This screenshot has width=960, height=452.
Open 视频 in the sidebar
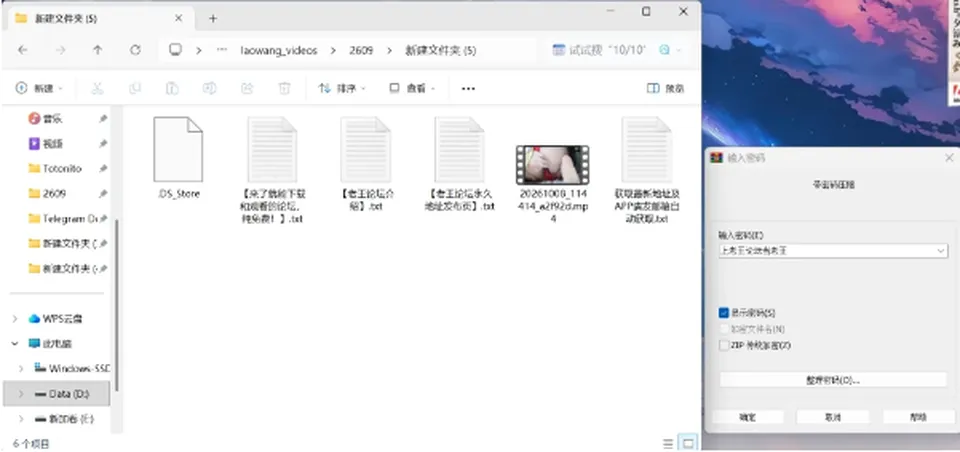[x=53, y=144]
